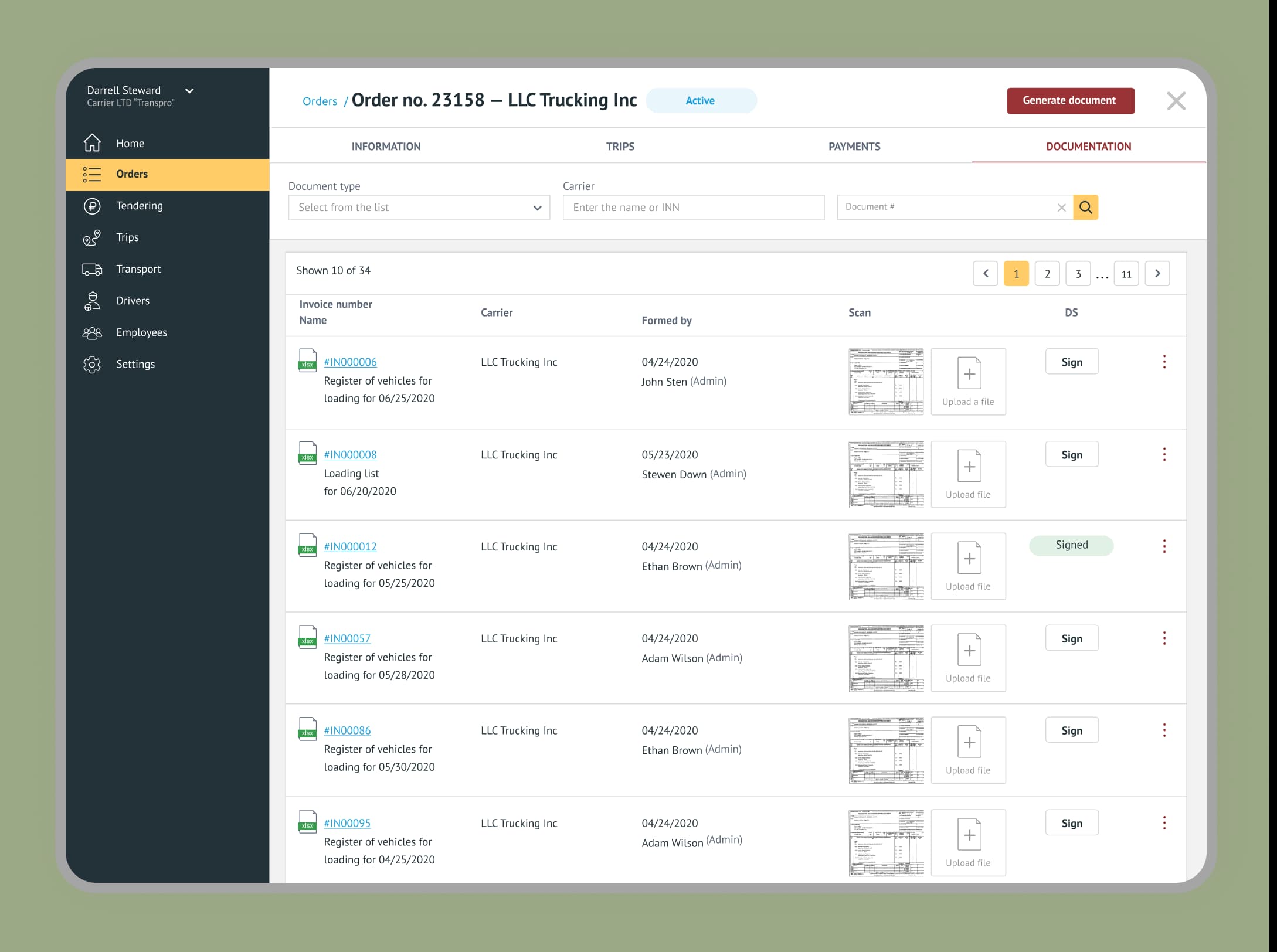Click the Drivers person icon
This screenshot has width=1277, height=952.
tap(92, 301)
